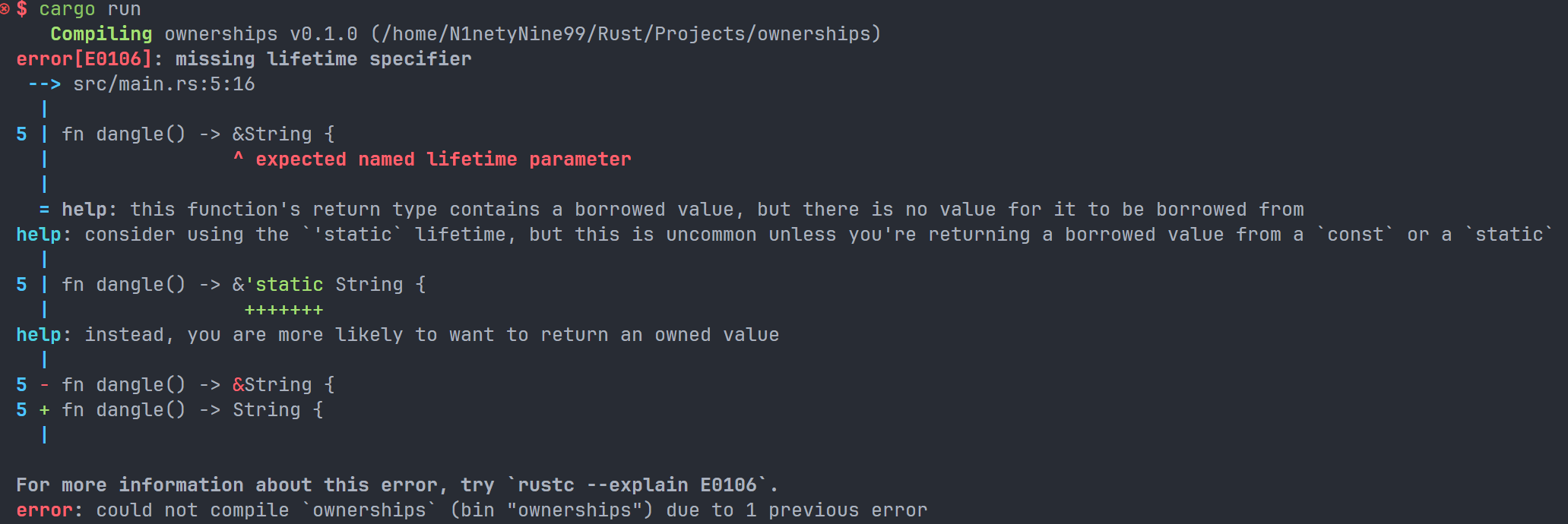Open the src/main.rs:5:16 file location

pyautogui.click(x=164, y=84)
